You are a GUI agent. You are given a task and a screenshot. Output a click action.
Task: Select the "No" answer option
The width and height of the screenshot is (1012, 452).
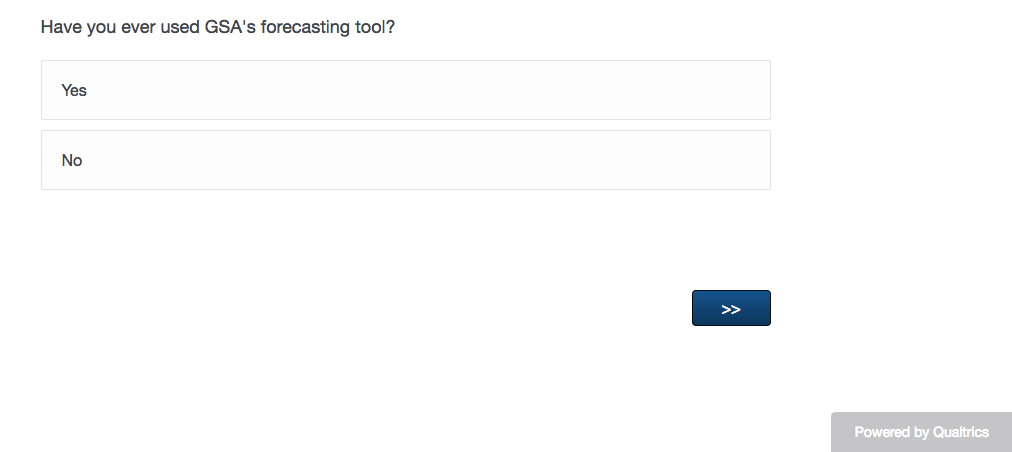tap(405, 160)
